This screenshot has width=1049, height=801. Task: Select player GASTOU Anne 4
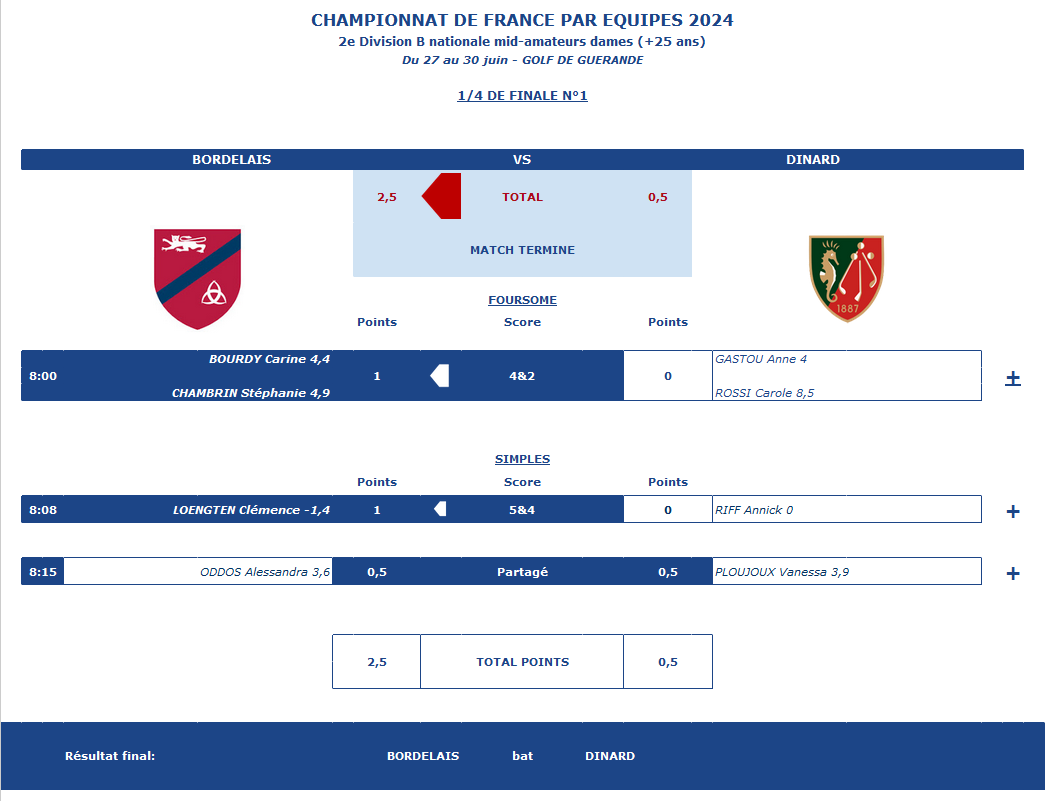[761, 359]
